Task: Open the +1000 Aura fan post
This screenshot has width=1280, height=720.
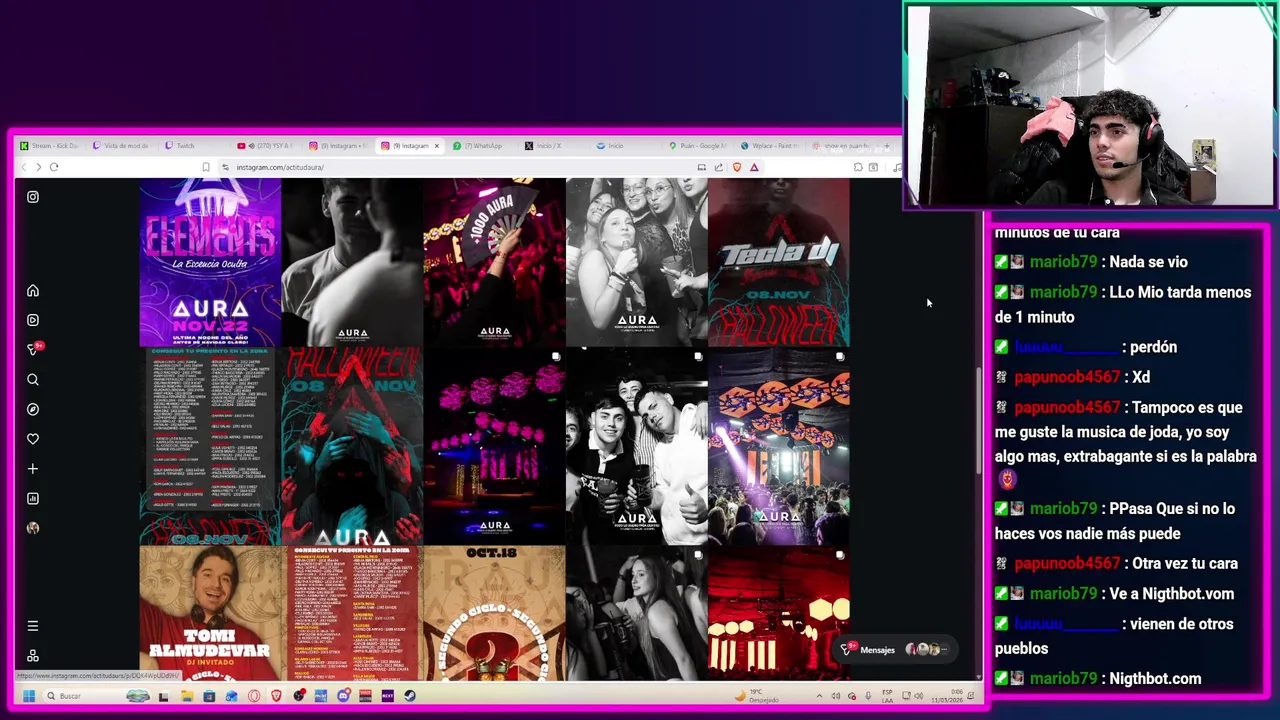Action: coord(494,262)
